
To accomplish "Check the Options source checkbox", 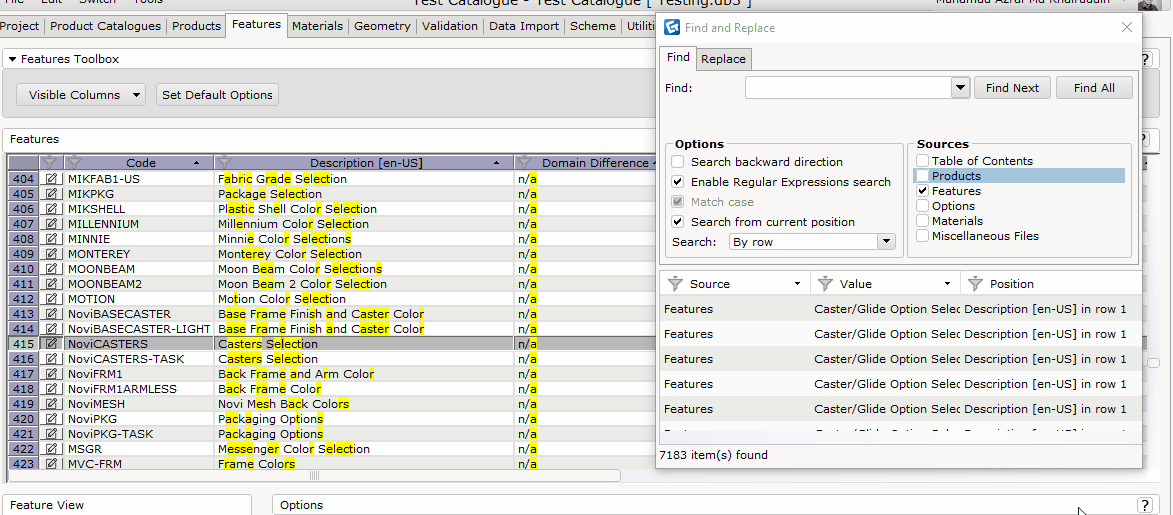I will [x=923, y=206].
